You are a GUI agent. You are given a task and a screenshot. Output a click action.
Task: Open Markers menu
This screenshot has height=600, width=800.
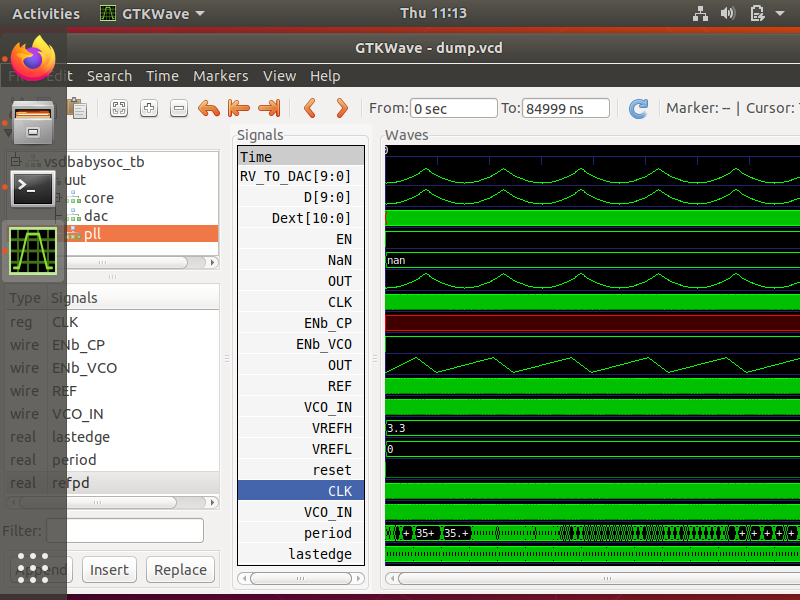220,76
